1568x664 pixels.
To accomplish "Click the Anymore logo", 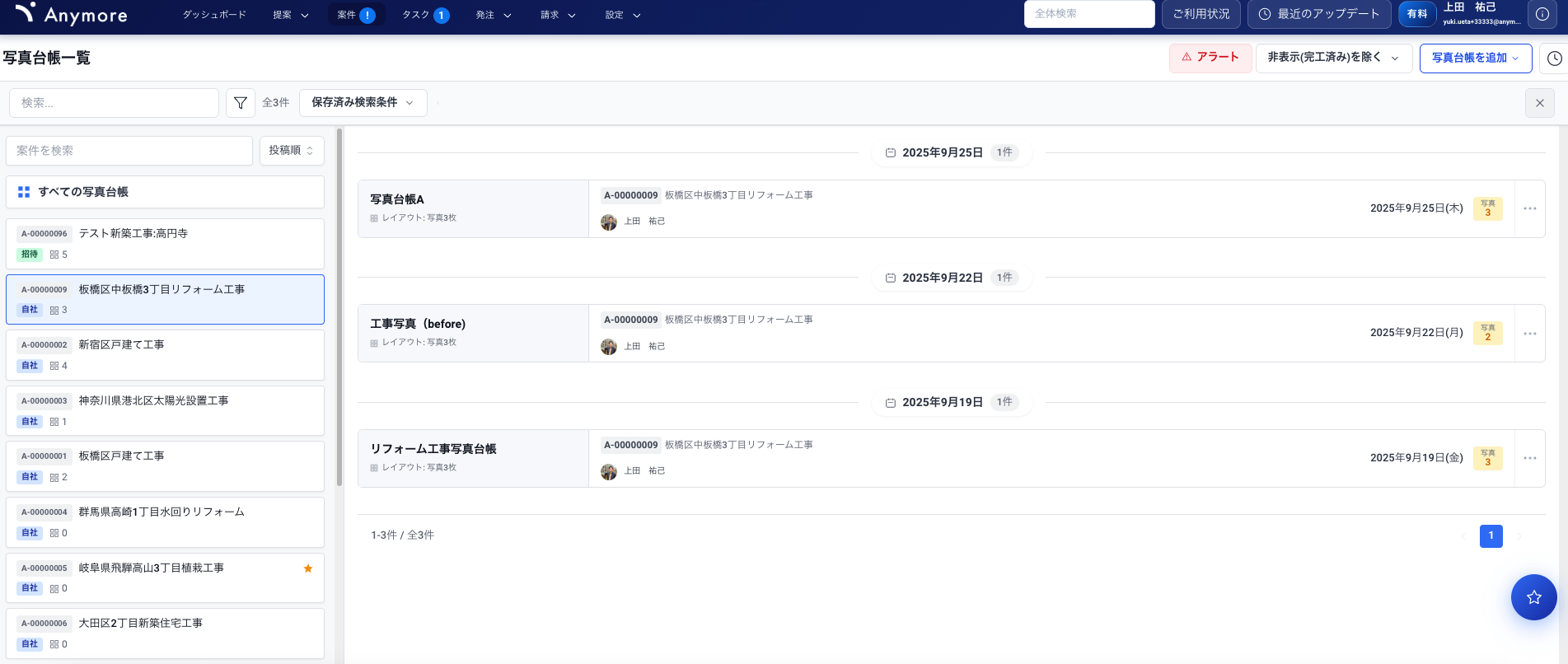I will point(72,14).
